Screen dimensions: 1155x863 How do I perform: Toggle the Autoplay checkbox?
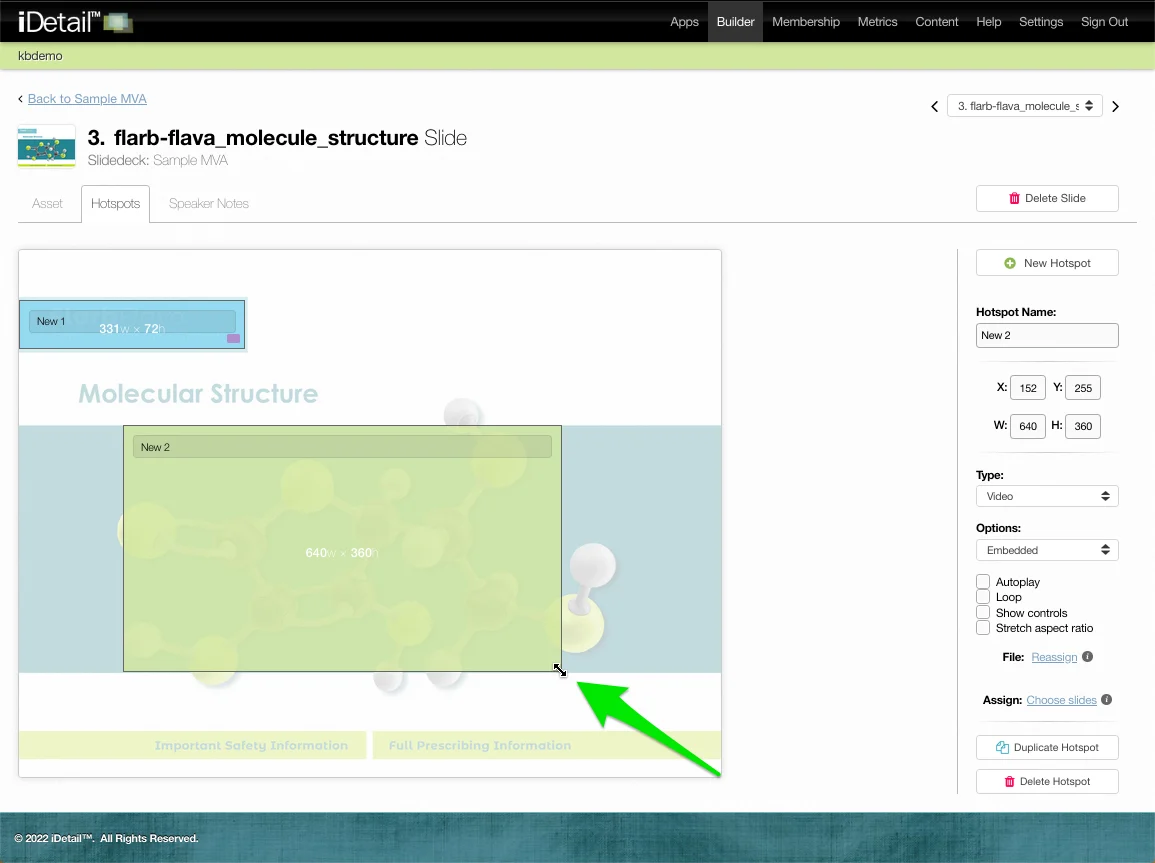983,582
